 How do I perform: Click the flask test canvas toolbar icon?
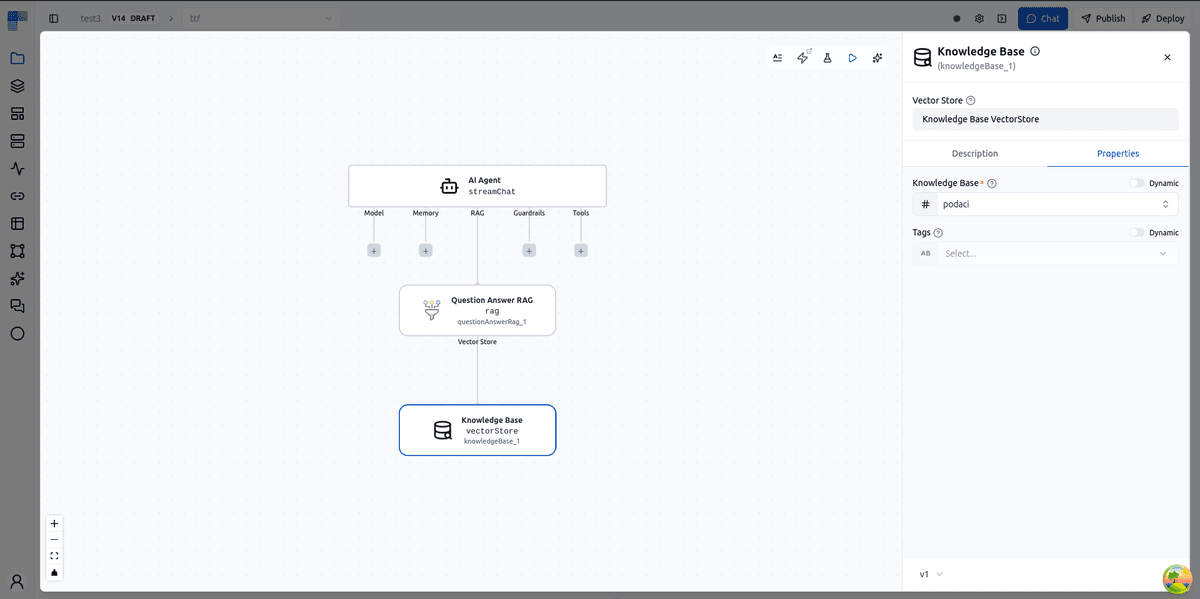click(x=828, y=58)
